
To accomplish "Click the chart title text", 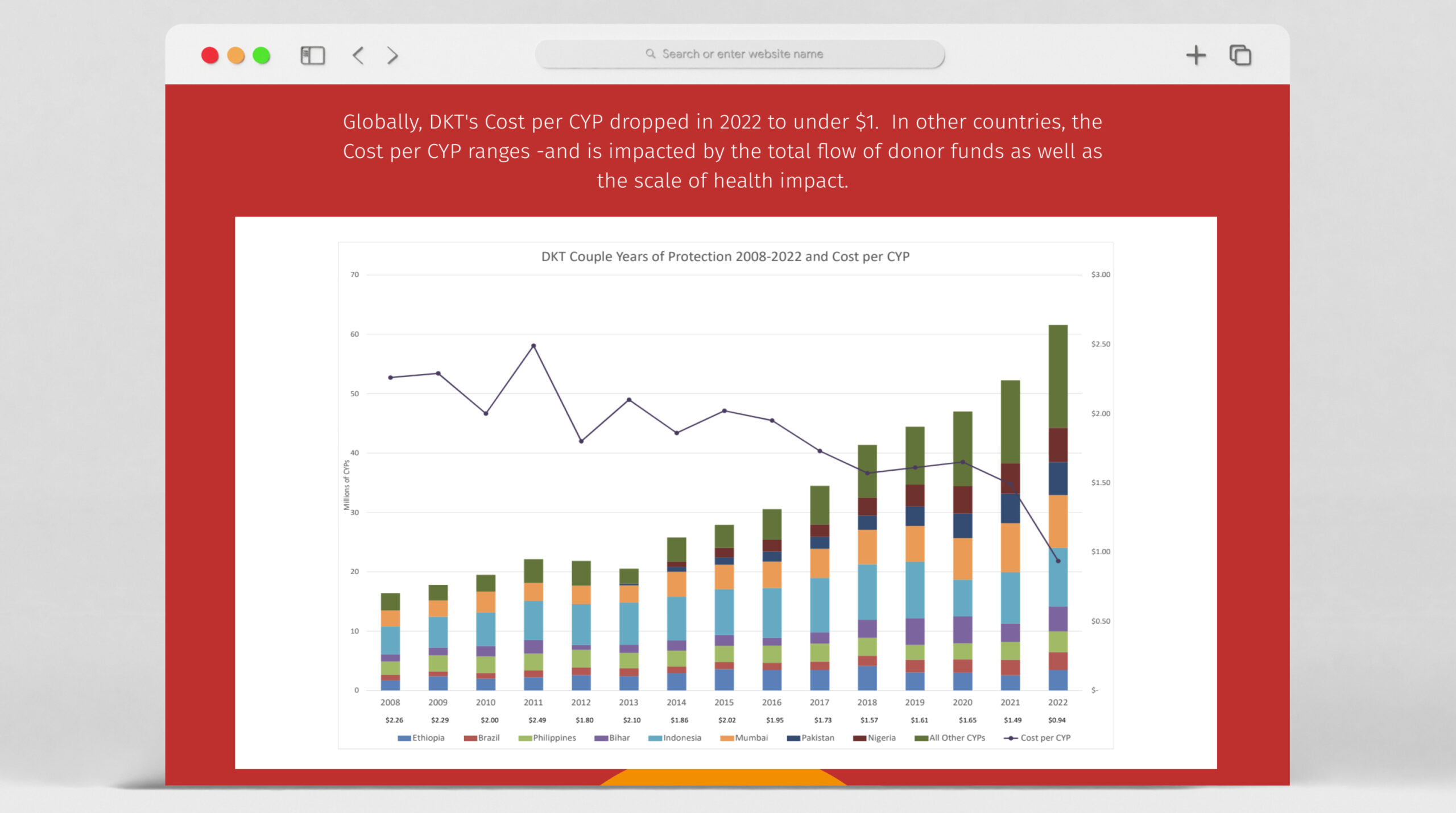I will [x=725, y=256].
